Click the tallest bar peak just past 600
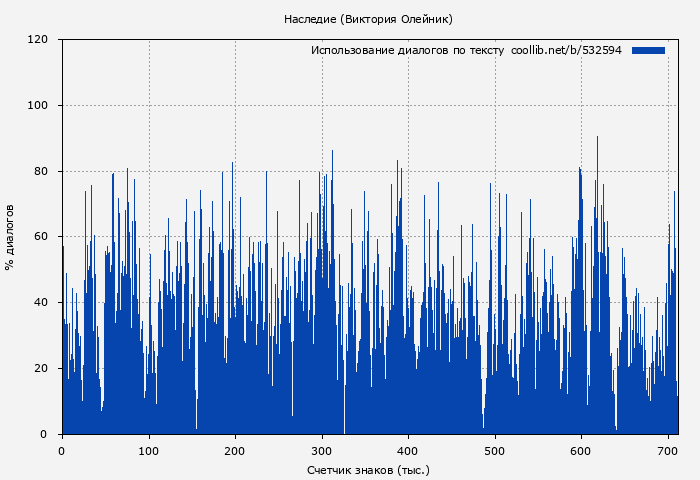The width and height of the screenshot is (700, 480). click(597, 140)
